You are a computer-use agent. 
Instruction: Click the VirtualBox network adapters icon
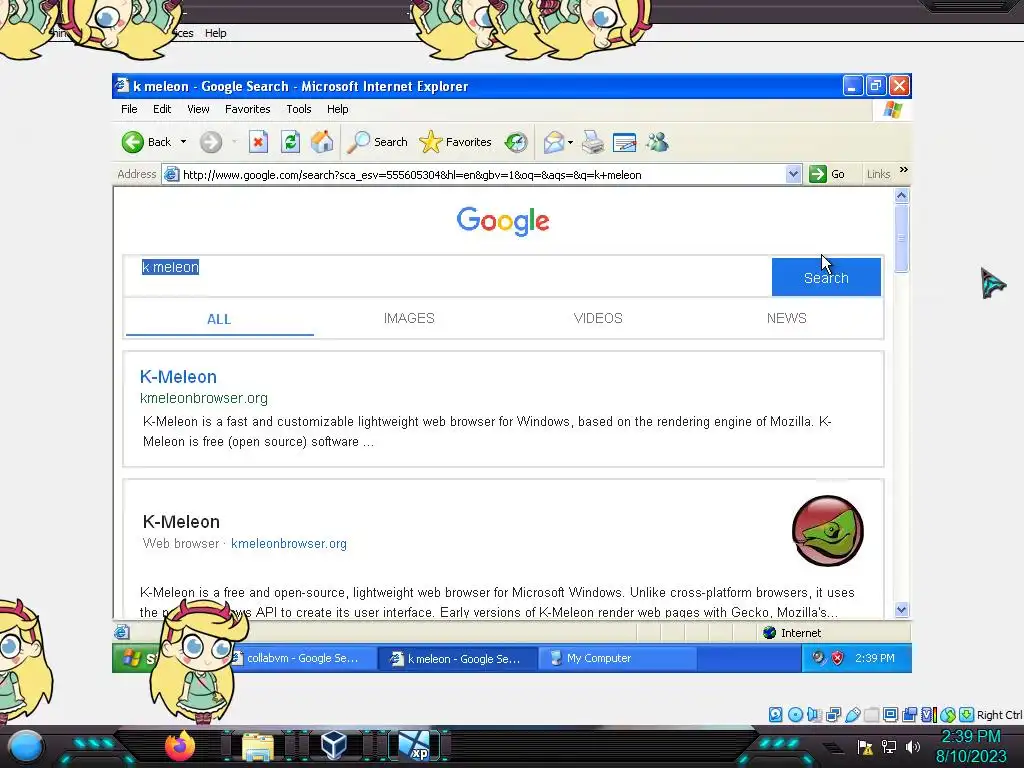point(833,714)
